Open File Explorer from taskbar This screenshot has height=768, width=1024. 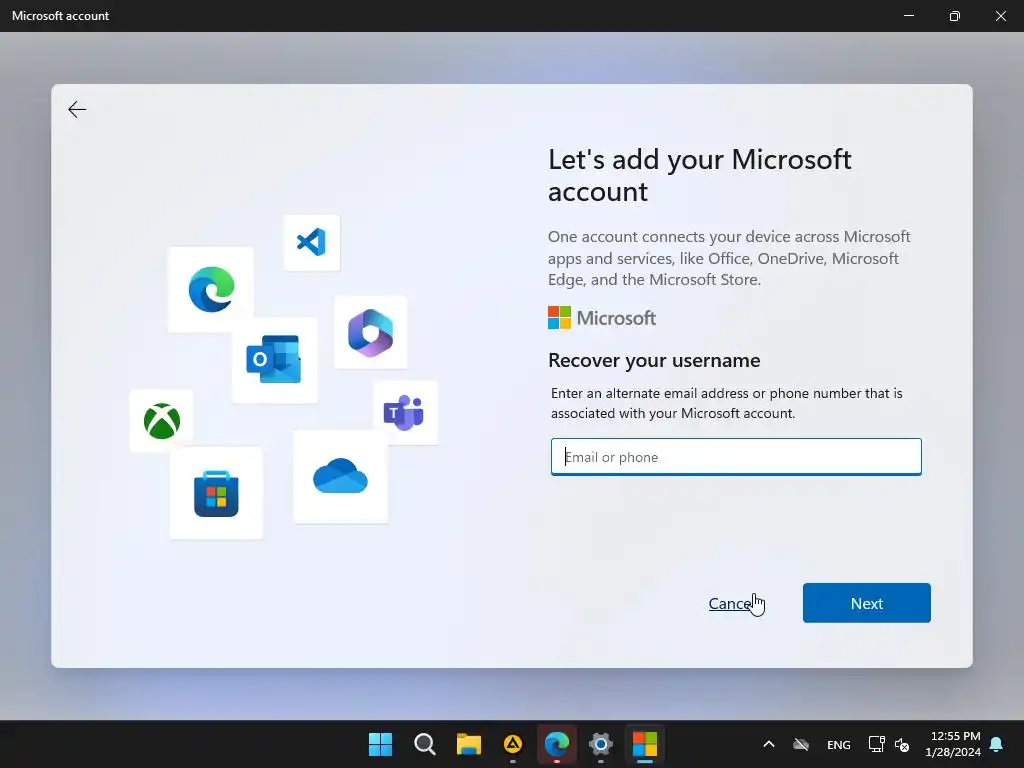point(468,744)
